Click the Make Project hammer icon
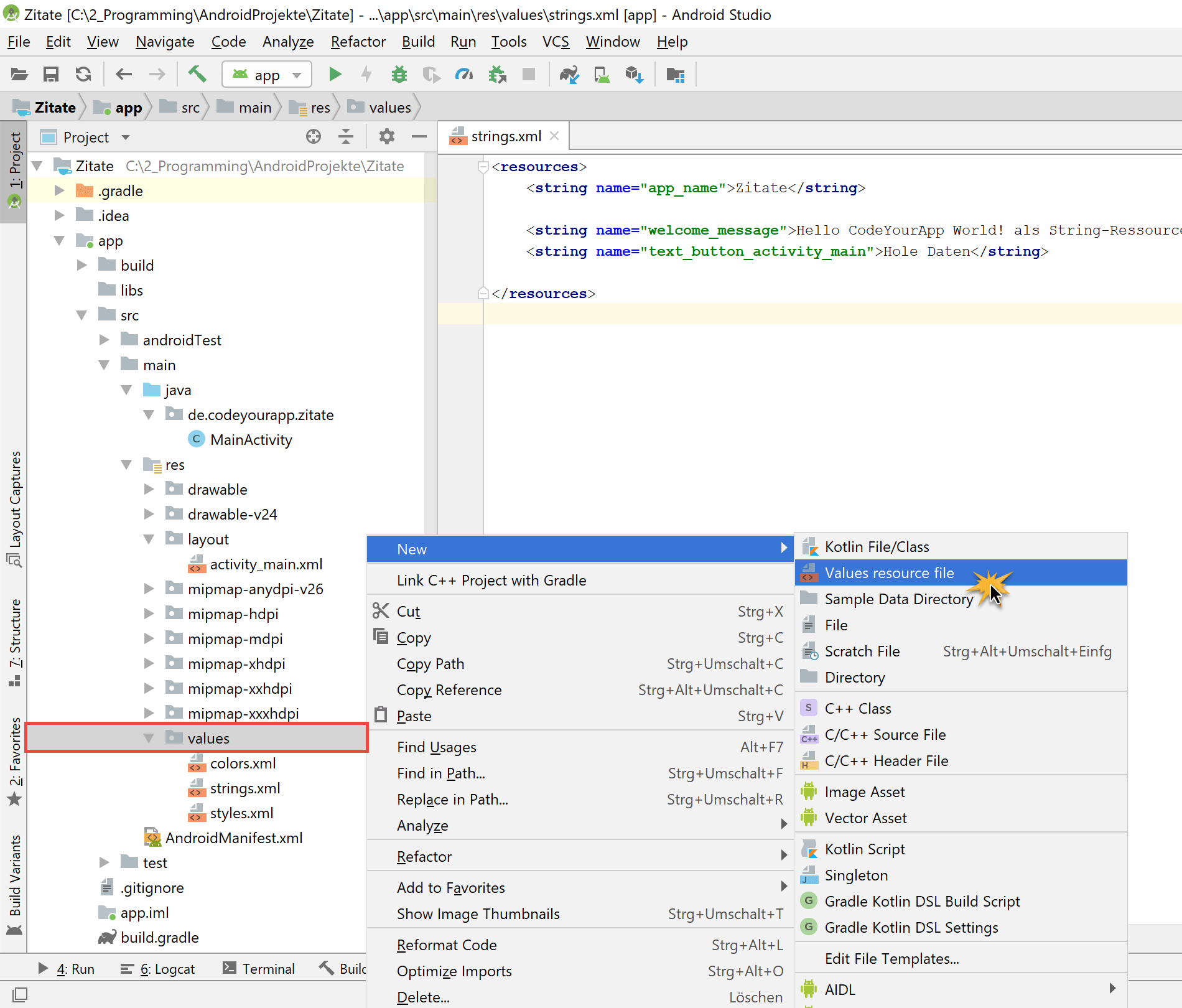The height and width of the screenshot is (1008, 1182). pos(197,75)
